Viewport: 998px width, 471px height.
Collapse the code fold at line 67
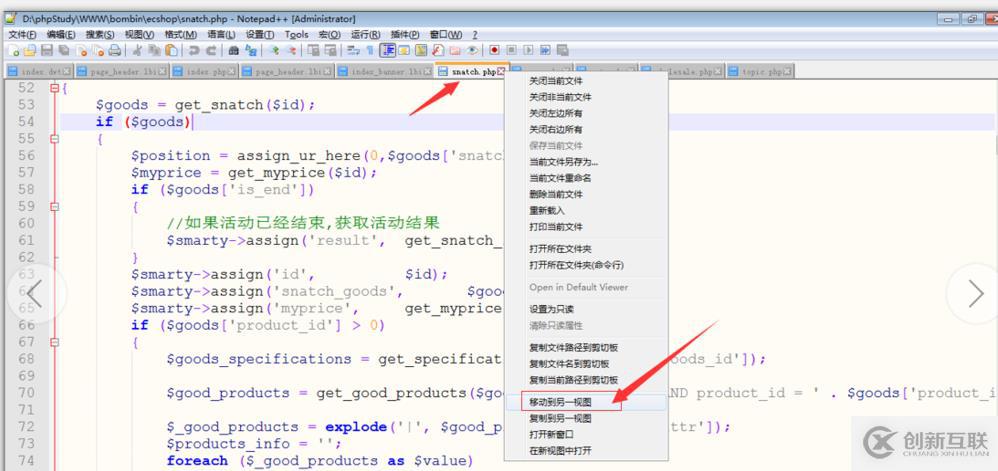[x=55, y=342]
